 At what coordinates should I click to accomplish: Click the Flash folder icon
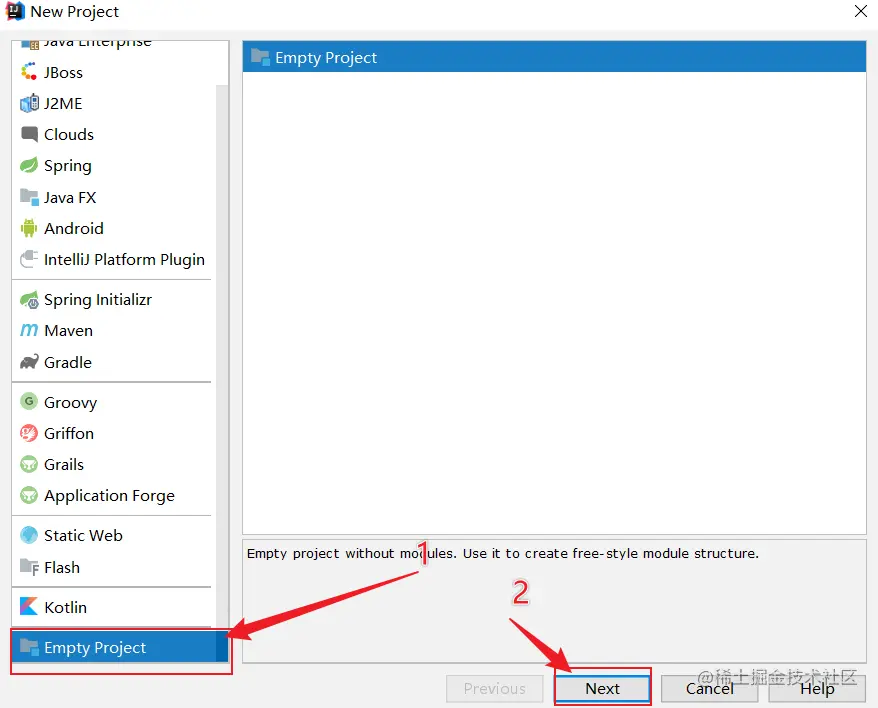(x=29, y=567)
